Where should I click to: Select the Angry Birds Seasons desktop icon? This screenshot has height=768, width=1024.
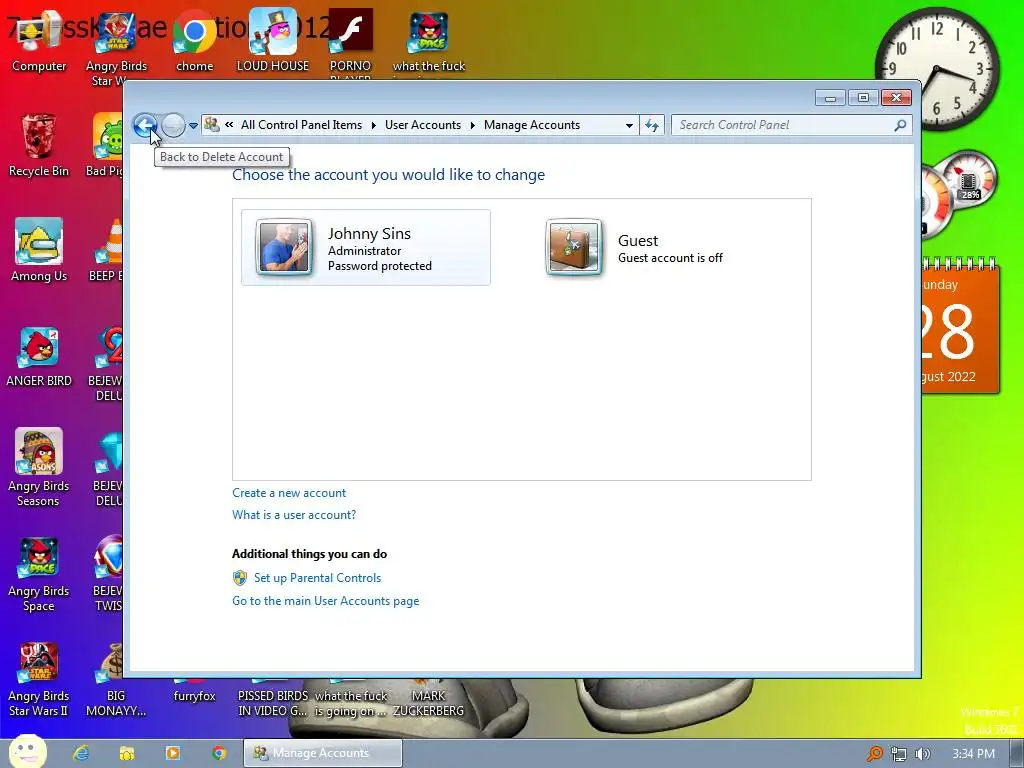coord(39,468)
